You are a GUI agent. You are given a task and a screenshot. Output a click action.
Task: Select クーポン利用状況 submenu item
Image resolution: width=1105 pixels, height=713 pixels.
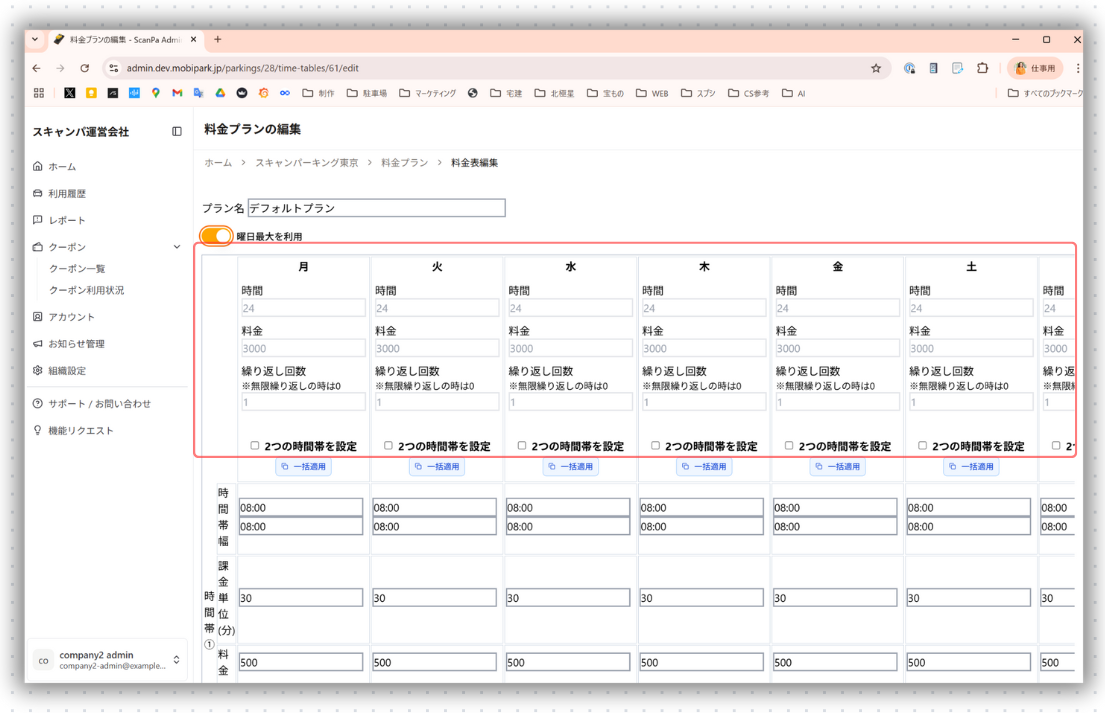point(87,290)
